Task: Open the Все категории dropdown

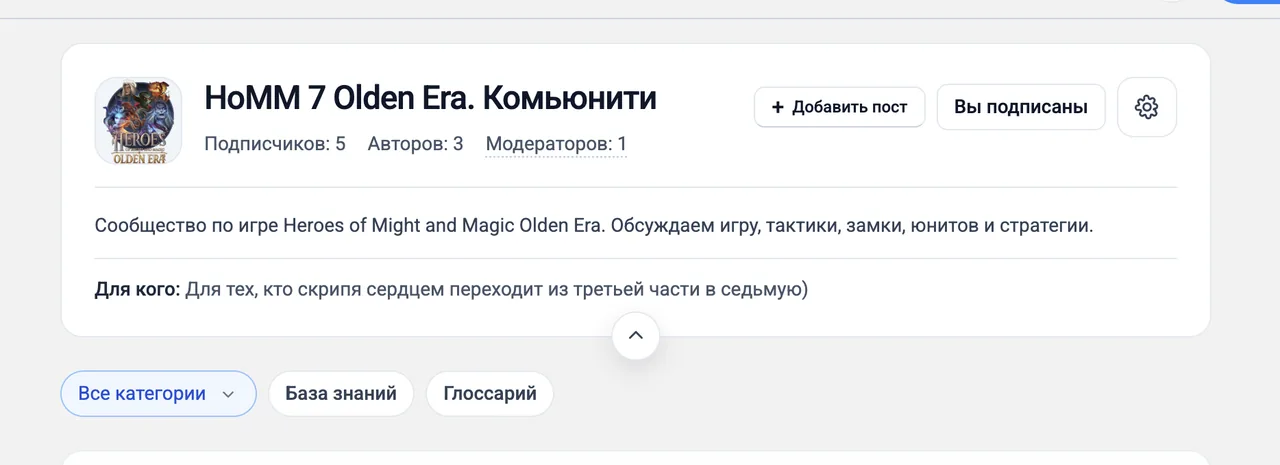Action: coord(158,394)
